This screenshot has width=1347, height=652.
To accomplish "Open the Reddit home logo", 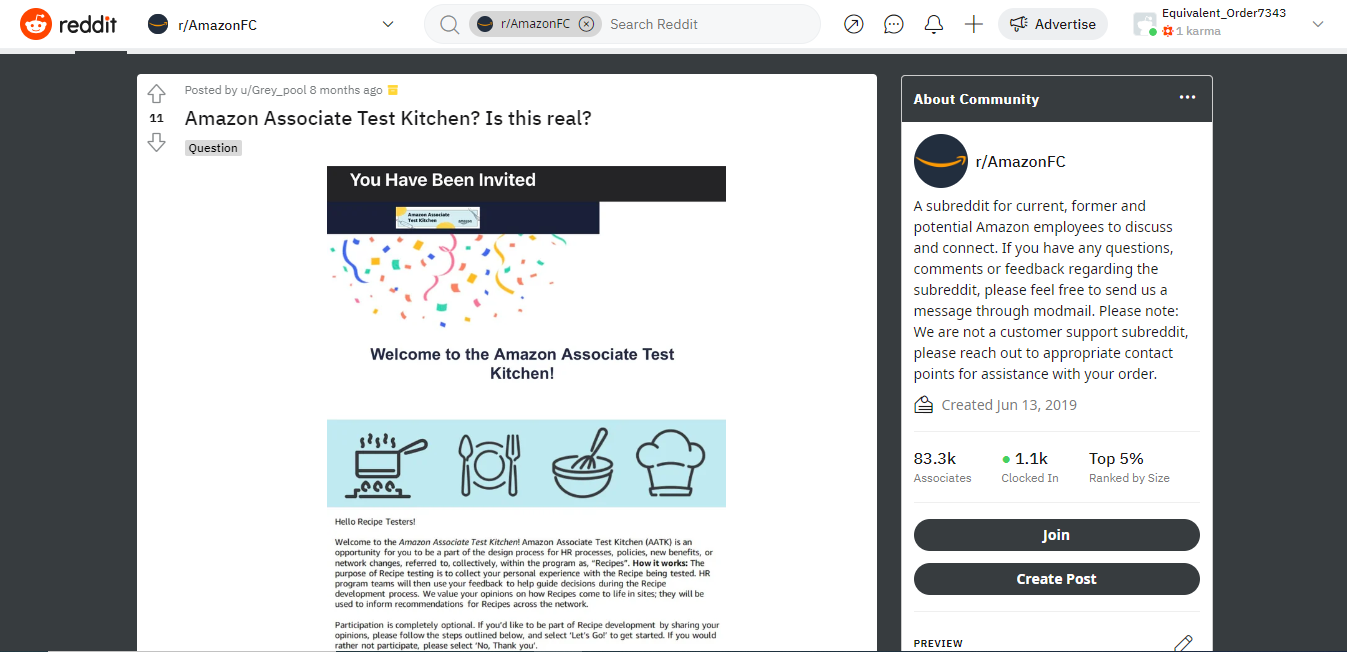I will tap(70, 24).
